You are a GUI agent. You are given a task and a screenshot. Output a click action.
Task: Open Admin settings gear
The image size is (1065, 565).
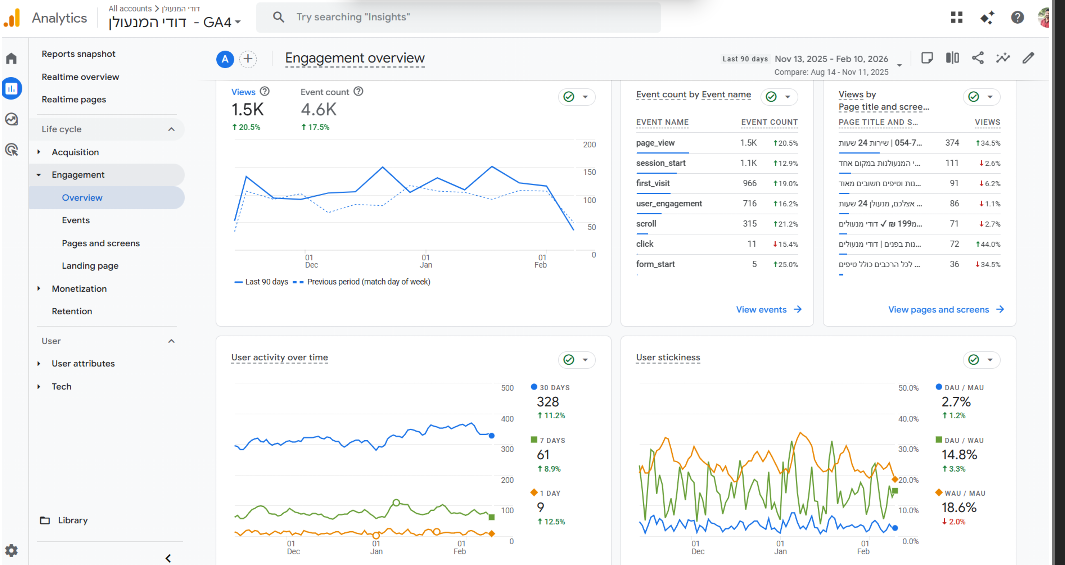(11, 550)
